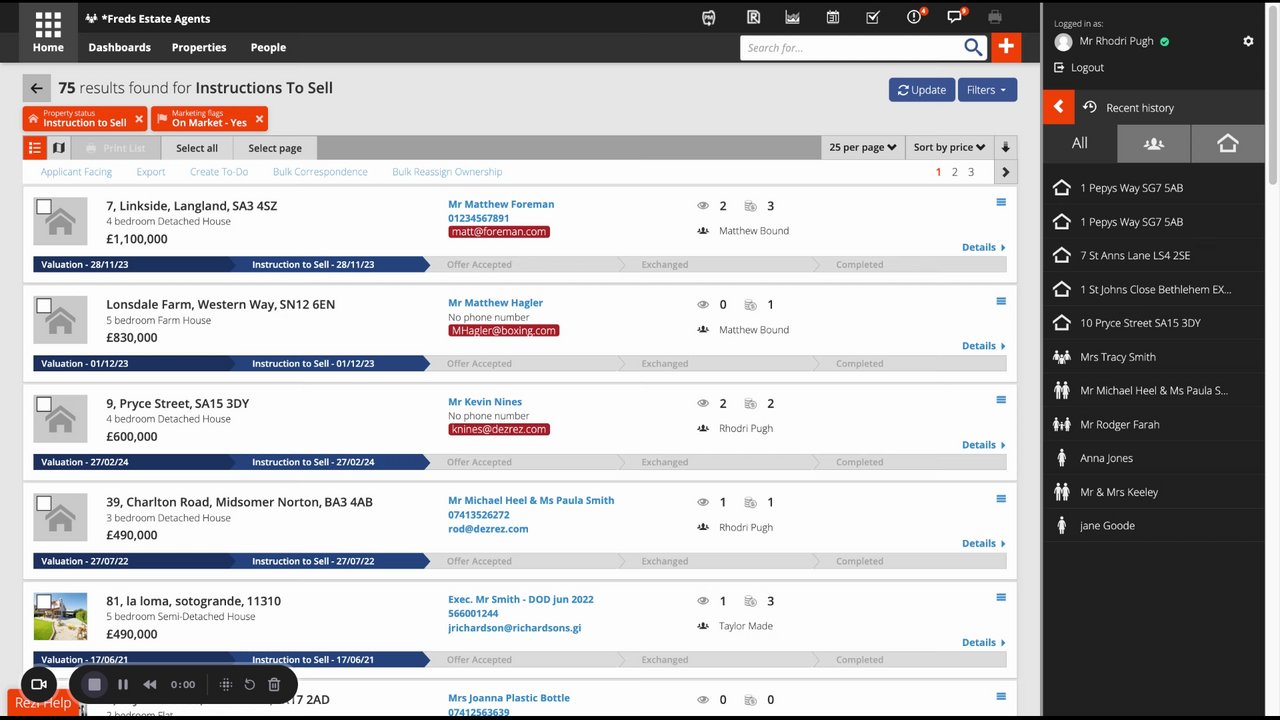This screenshot has width=1280, height=720.
Task: Tick checkbox for 81 la loma
Action: [x=43, y=602]
